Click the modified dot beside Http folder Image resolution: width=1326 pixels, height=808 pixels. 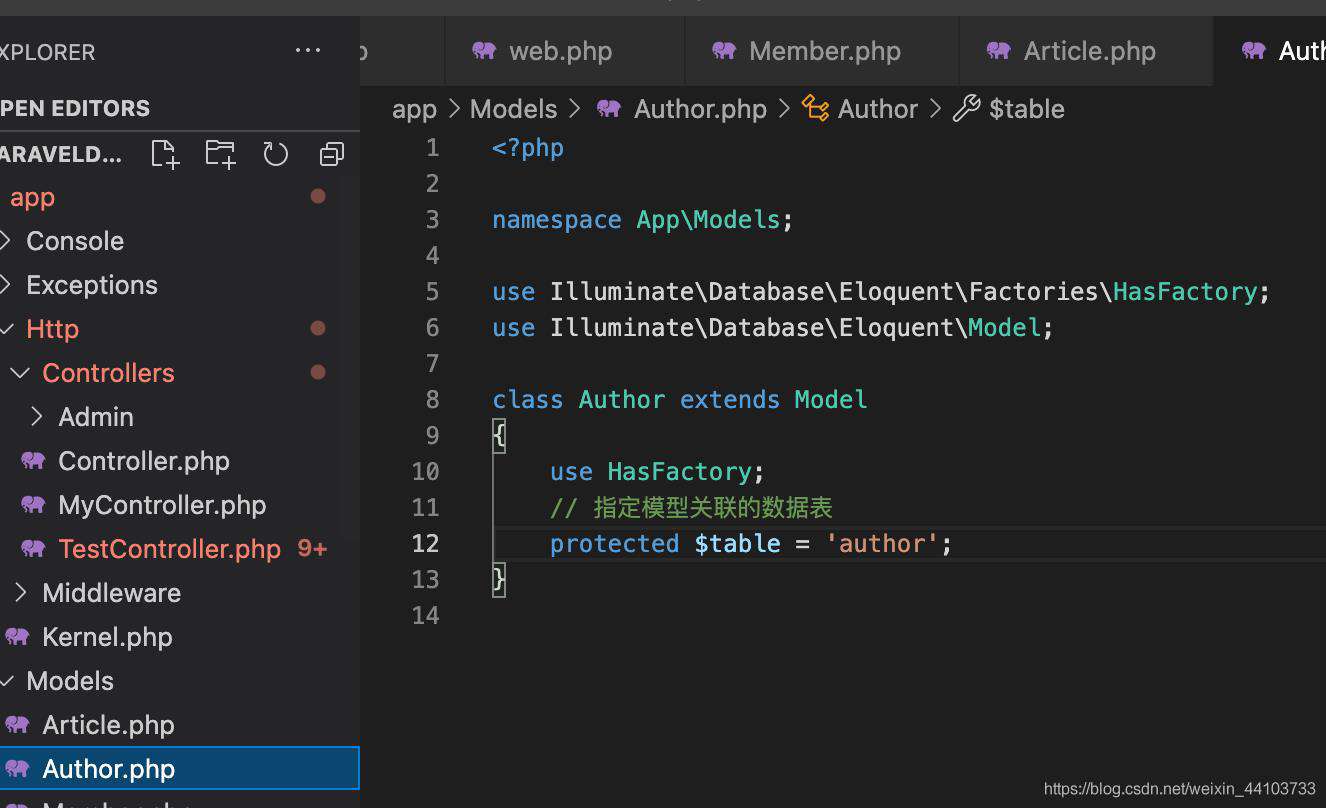point(318,328)
